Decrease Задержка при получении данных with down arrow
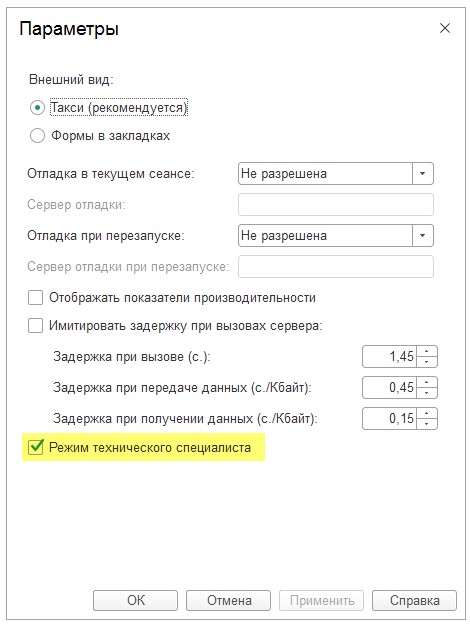470x625 pixels. (x=427, y=424)
